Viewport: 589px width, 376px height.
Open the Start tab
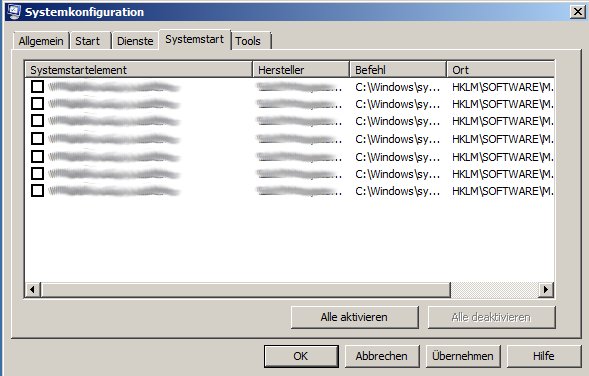pyautogui.click(x=91, y=41)
